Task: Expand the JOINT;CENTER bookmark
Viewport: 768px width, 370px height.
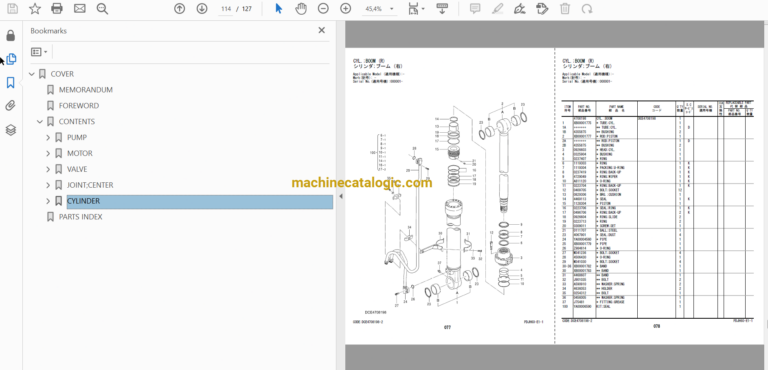Action: point(48,185)
